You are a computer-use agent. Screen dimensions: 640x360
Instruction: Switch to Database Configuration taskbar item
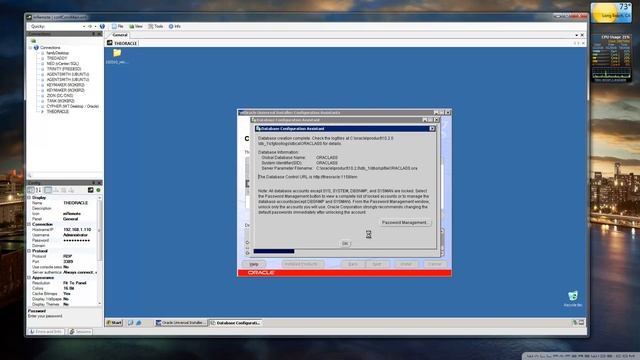click(x=235, y=323)
